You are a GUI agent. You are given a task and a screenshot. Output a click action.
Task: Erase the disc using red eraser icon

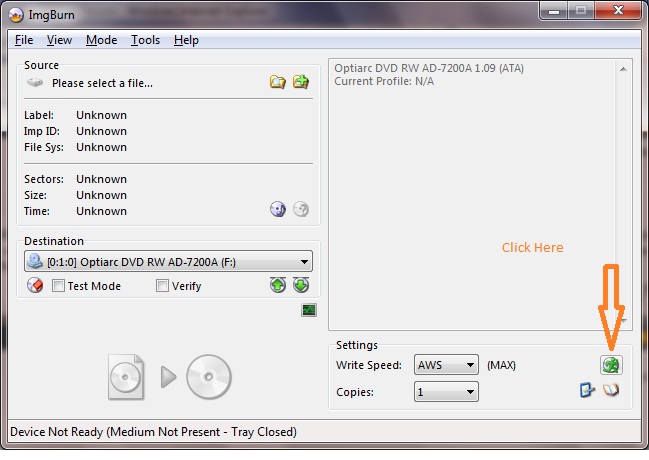click(x=35, y=285)
